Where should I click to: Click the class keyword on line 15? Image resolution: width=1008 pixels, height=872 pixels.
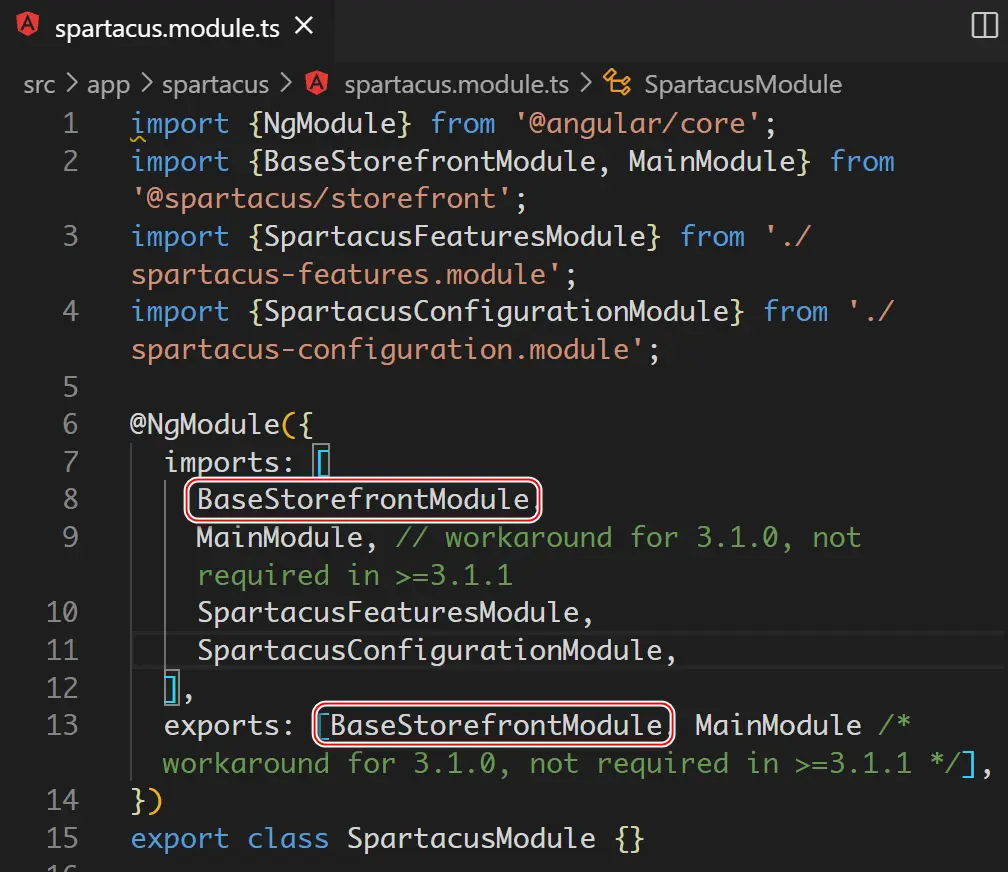click(288, 839)
